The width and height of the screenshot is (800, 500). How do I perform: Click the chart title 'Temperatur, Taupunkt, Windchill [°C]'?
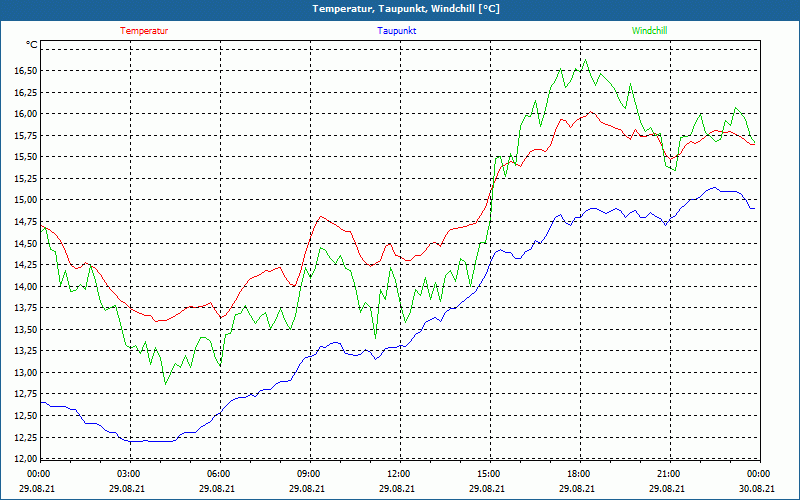(406, 9)
